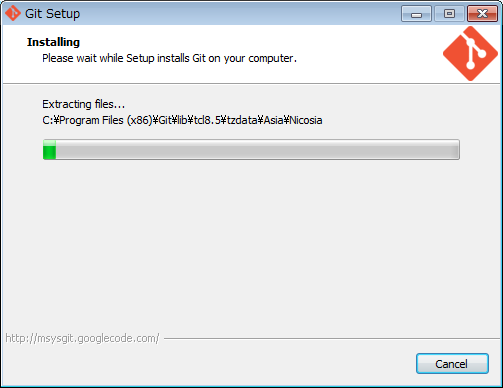The width and height of the screenshot is (503, 388).
Task: Click 'your computer.' at end of header sentence
Action: tap(260, 58)
